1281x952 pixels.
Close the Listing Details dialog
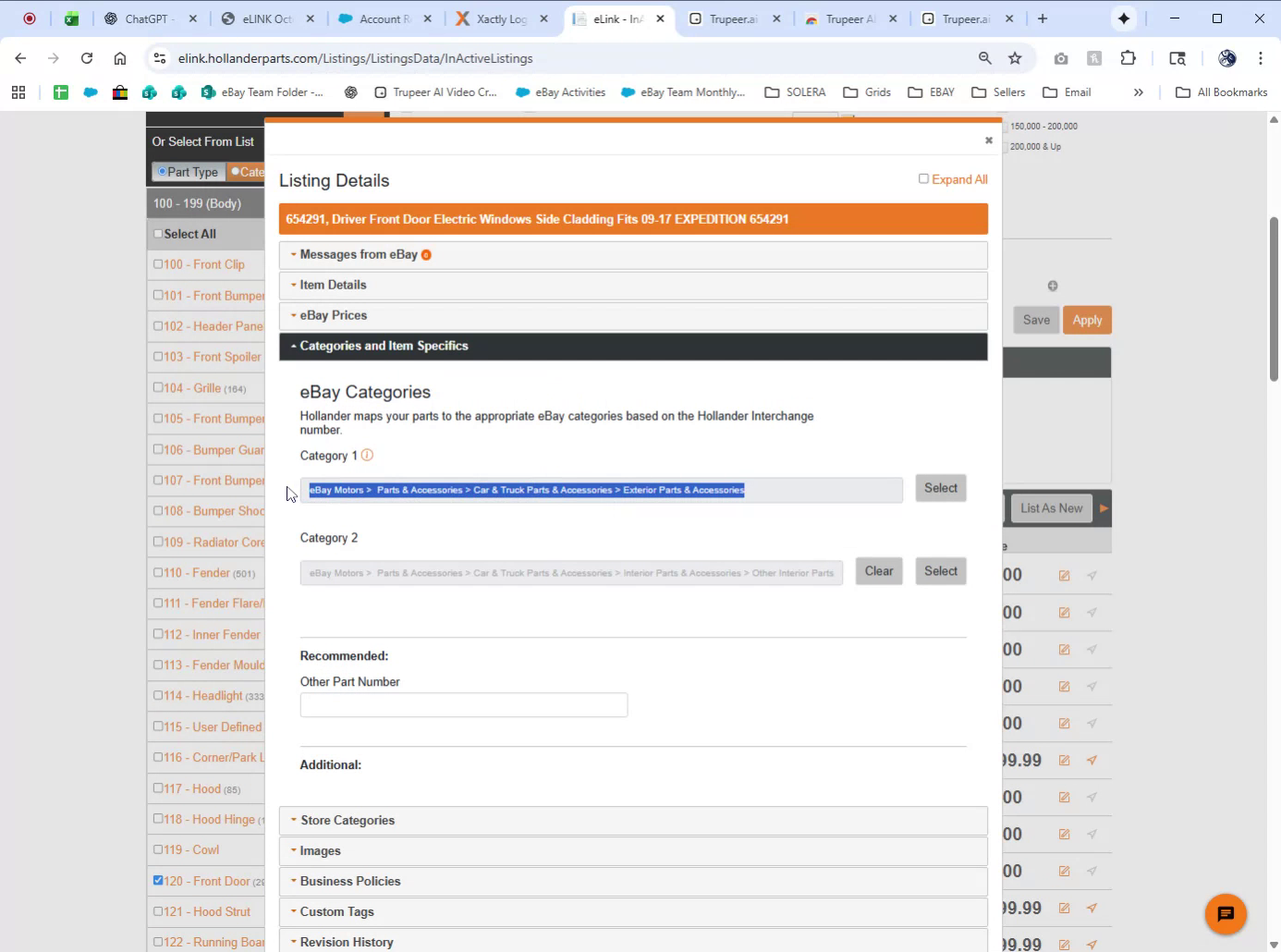989,140
